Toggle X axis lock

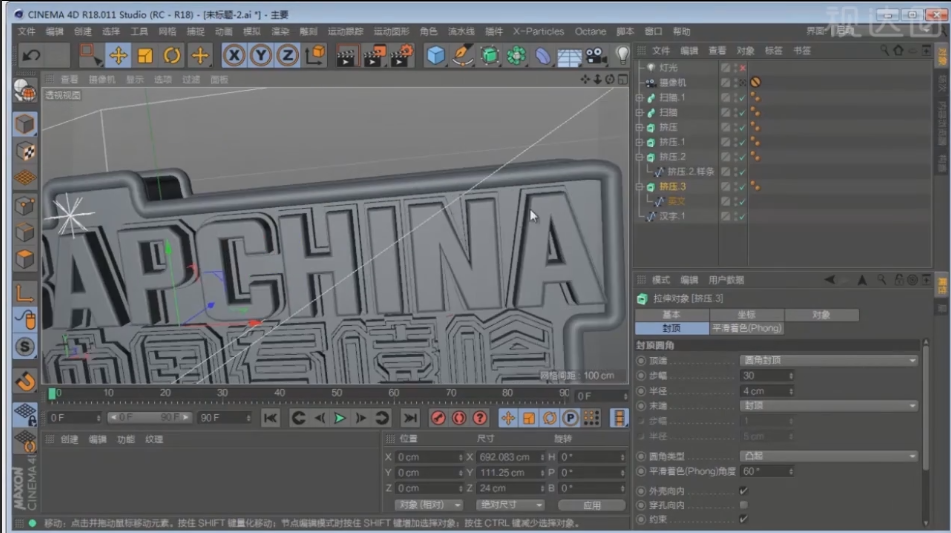234,56
